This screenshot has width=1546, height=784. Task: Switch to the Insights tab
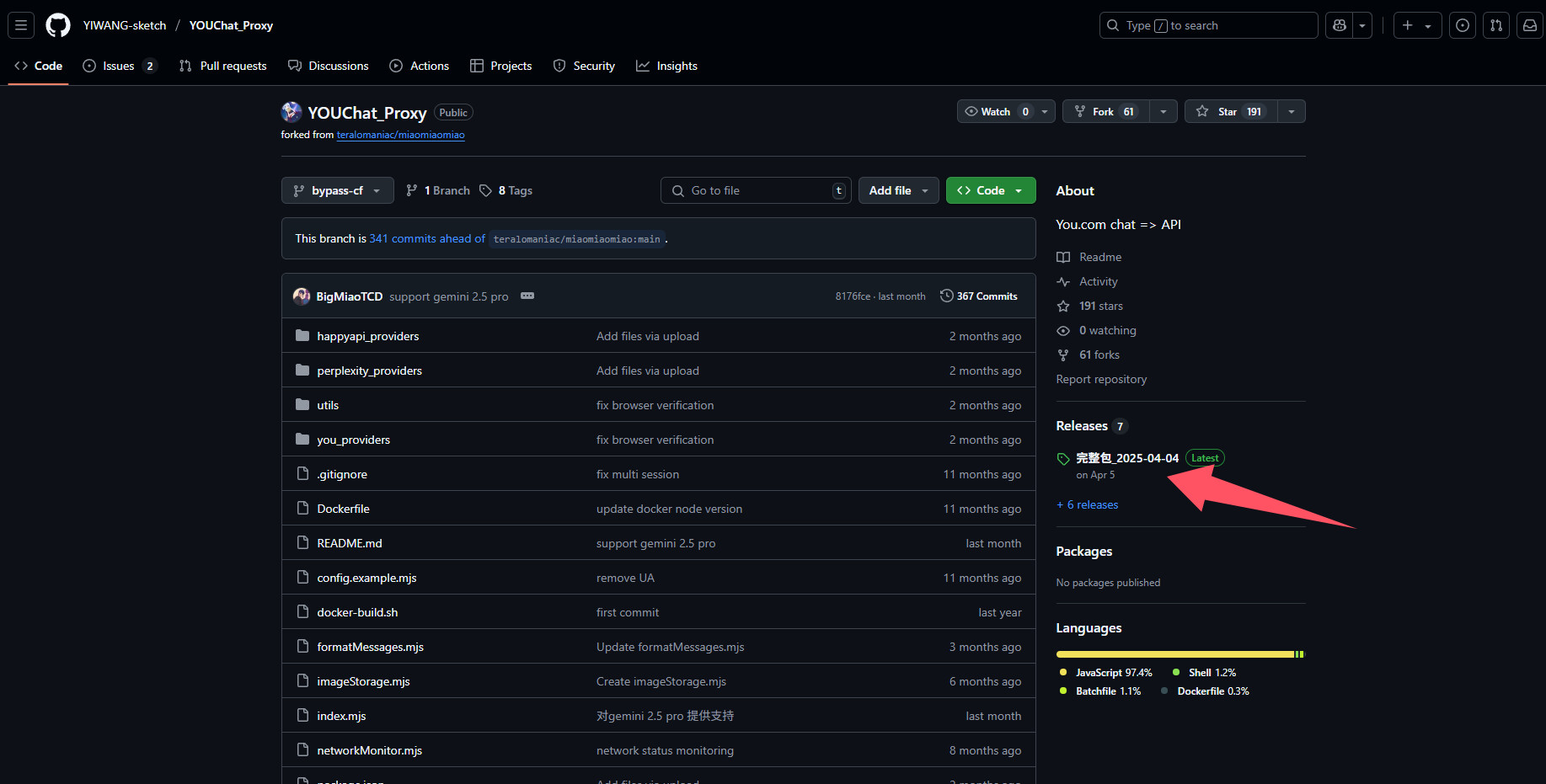[666, 66]
